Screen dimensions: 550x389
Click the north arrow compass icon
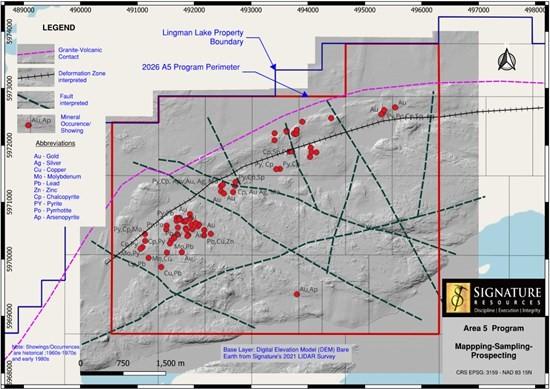[507, 59]
